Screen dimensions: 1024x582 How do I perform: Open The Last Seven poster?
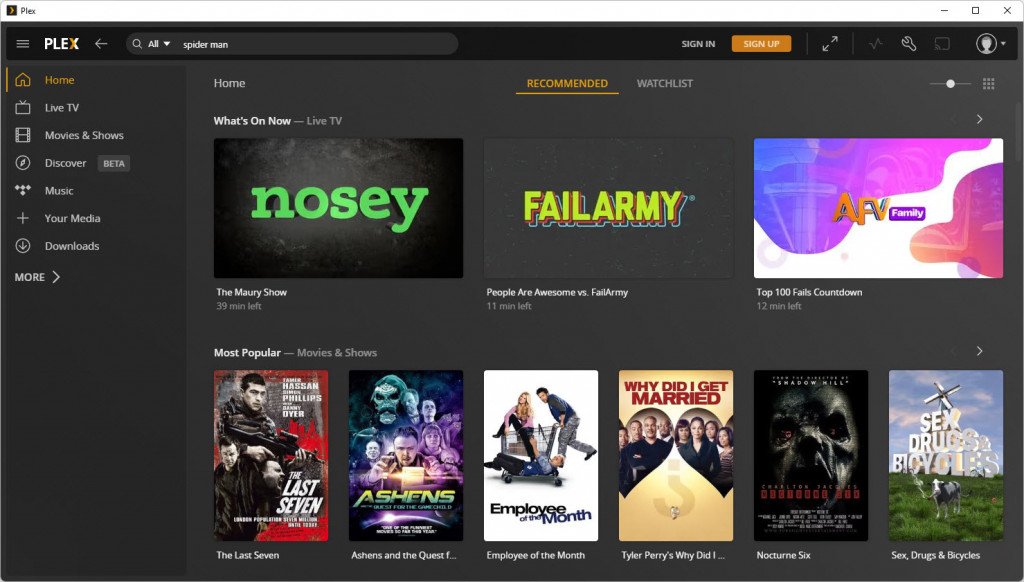271,455
